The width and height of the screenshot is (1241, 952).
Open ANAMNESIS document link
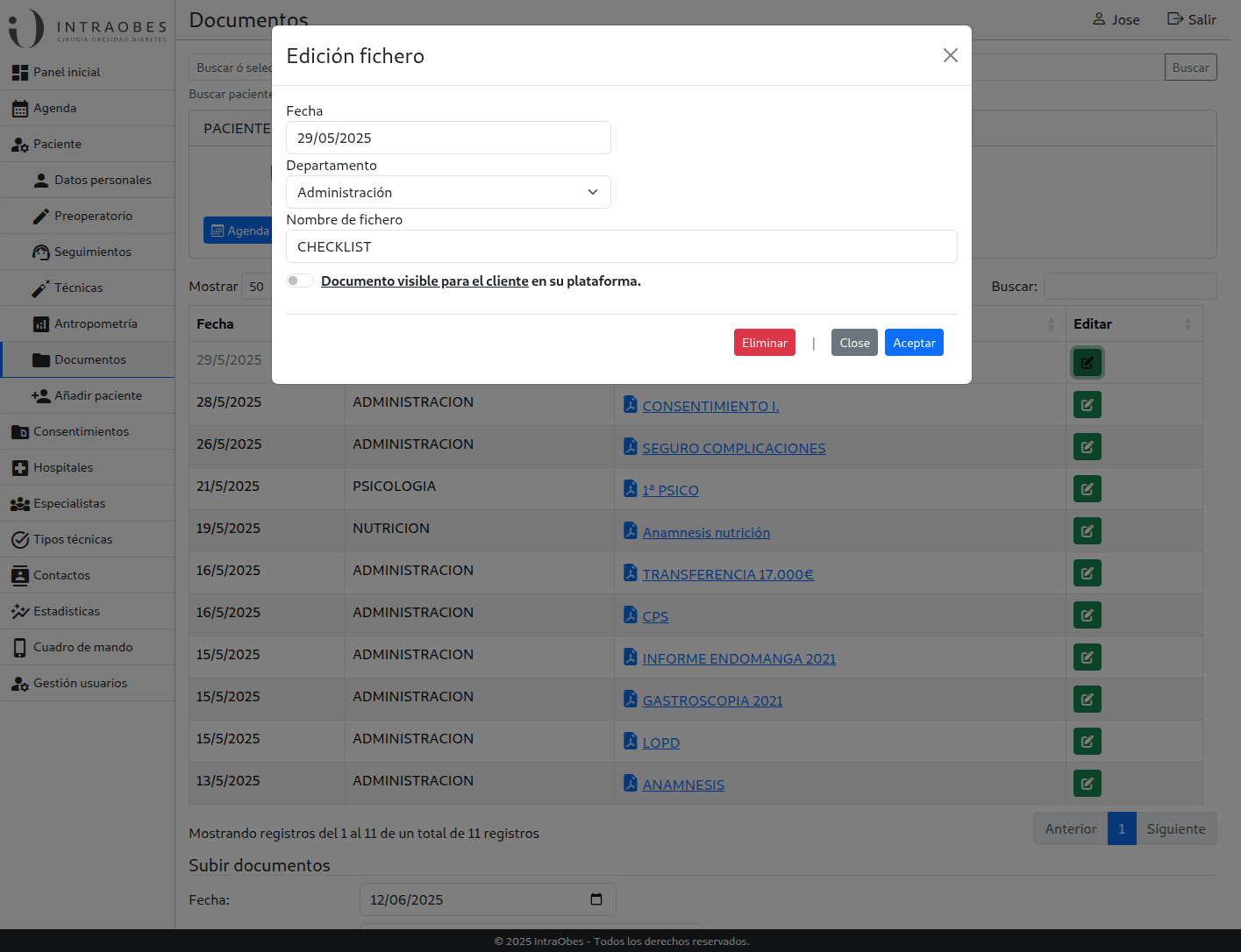(x=683, y=785)
